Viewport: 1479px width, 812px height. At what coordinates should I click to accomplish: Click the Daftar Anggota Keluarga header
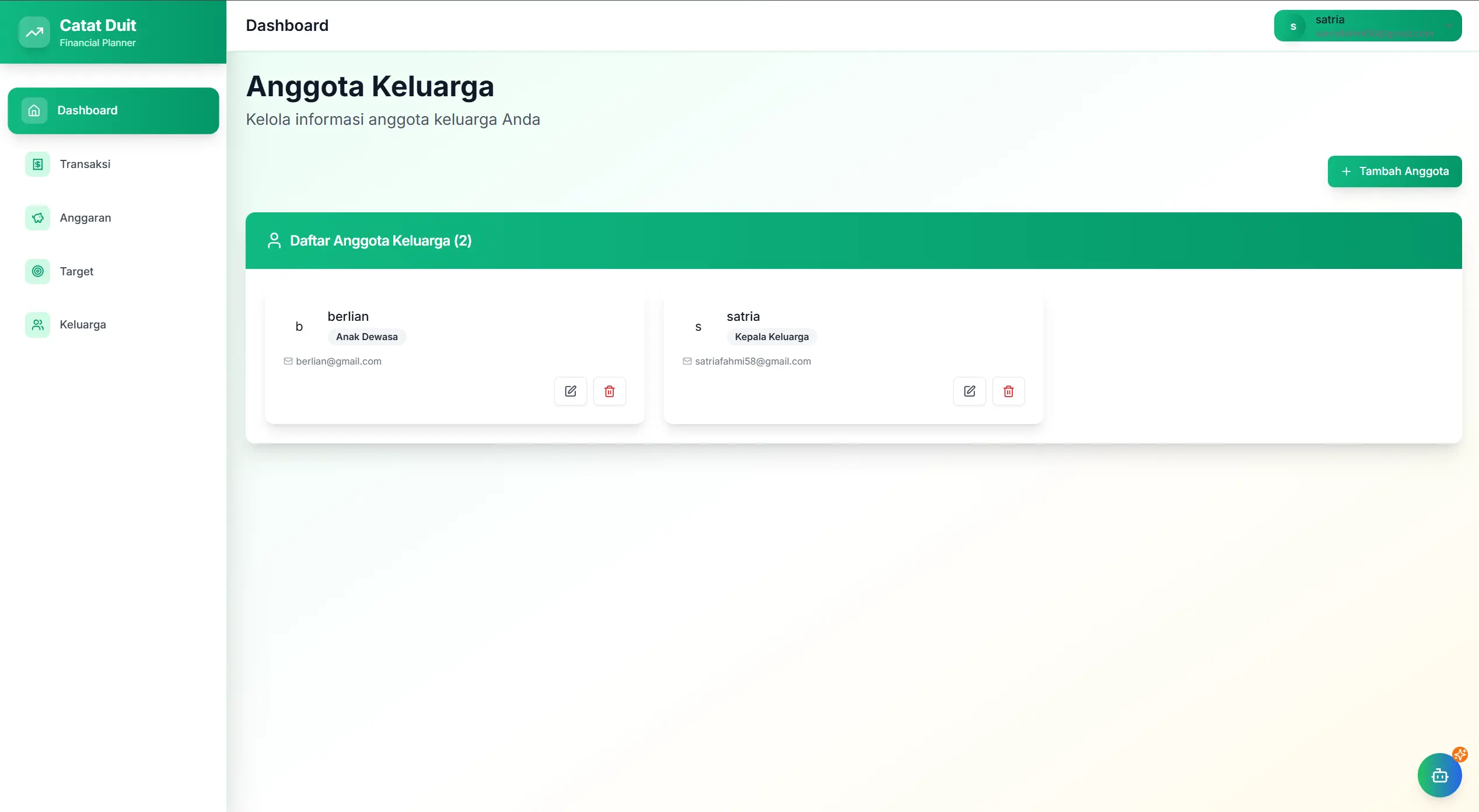click(380, 241)
